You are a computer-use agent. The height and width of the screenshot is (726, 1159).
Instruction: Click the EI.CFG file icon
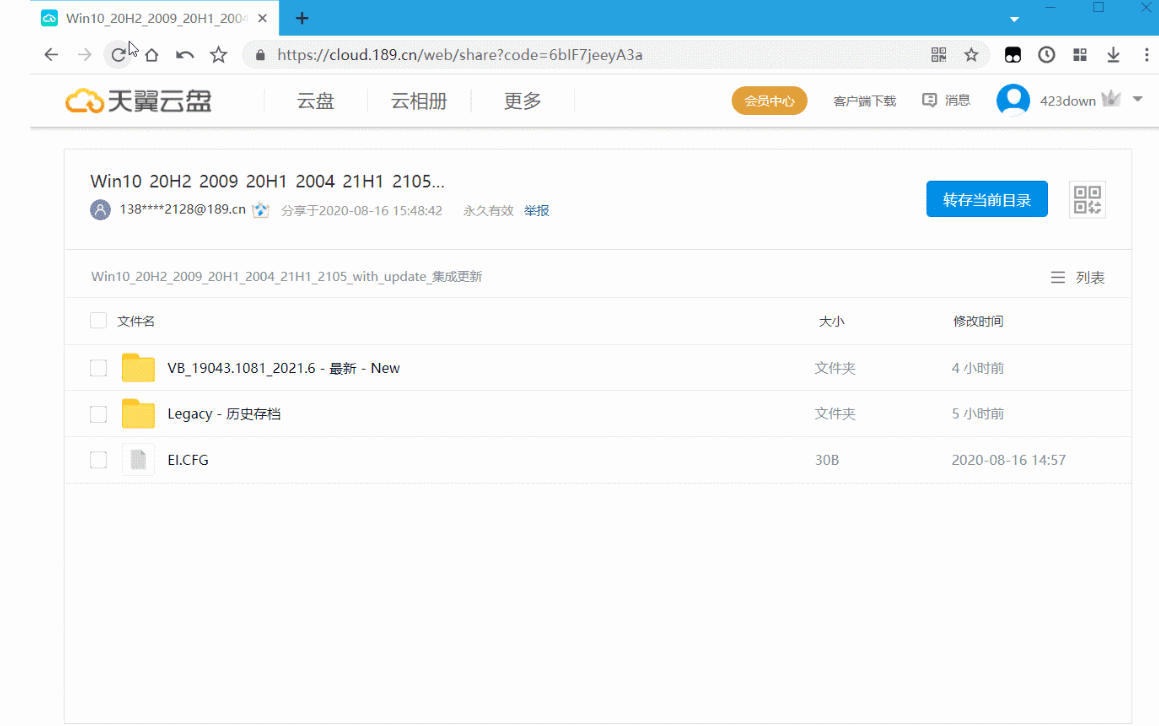(138, 460)
